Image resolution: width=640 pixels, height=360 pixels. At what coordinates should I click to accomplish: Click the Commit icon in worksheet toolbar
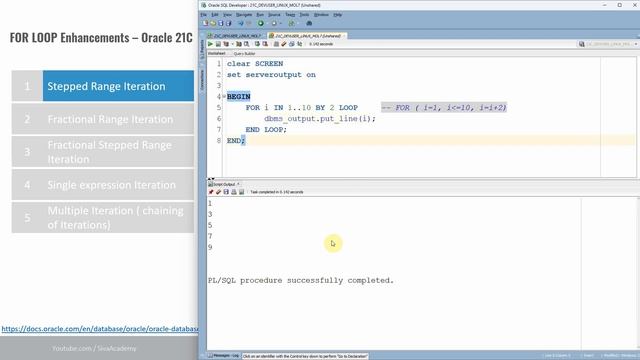(x=257, y=44)
